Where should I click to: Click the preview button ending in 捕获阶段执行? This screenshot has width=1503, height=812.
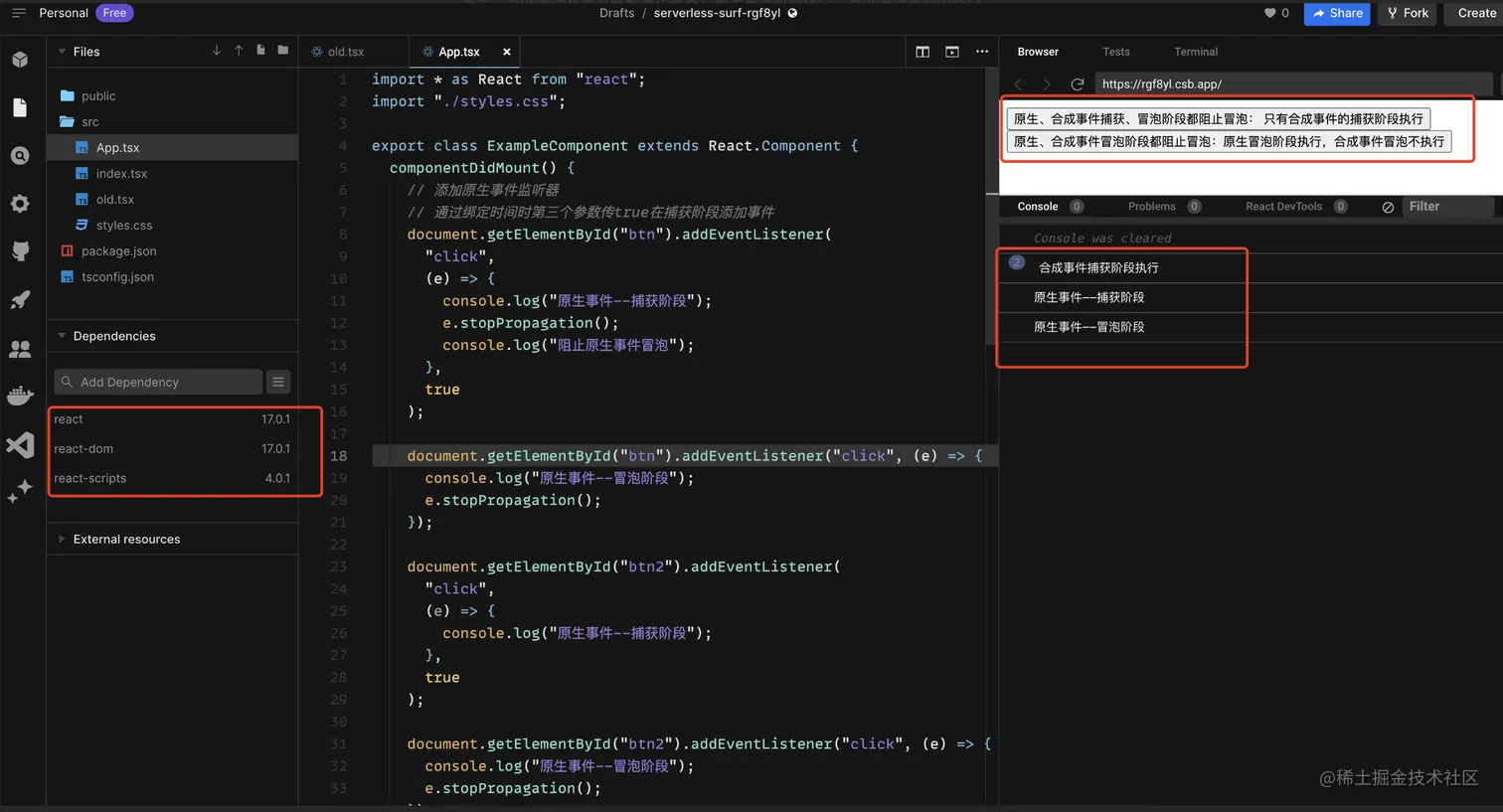pyautogui.click(x=1219, y=119)
